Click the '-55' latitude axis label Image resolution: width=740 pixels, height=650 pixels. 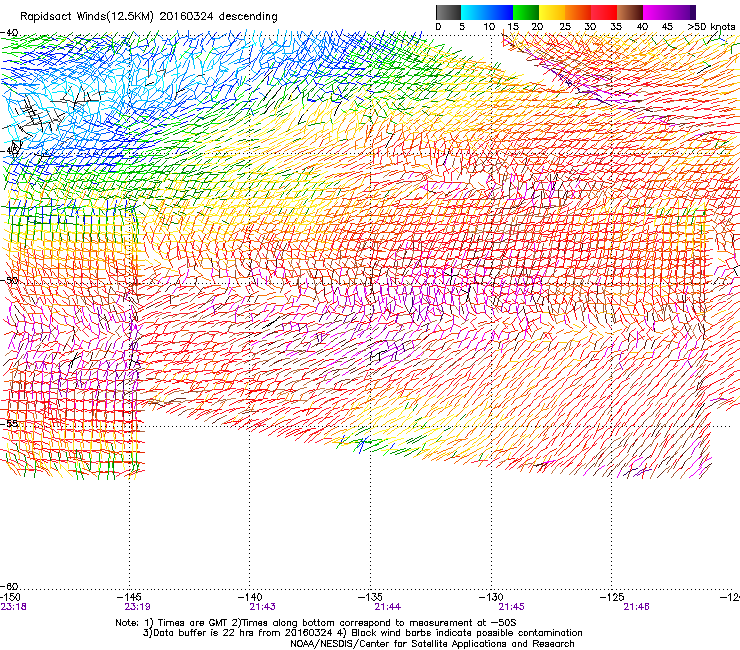click(x=9, y=423)
